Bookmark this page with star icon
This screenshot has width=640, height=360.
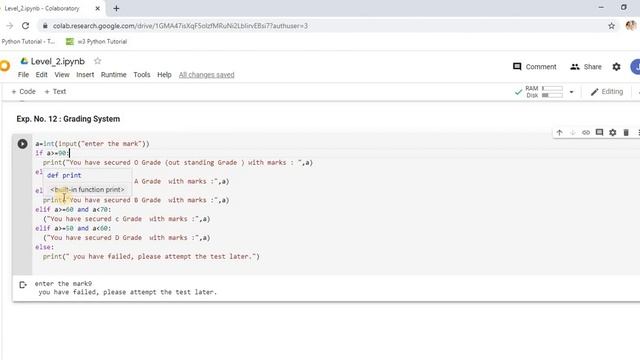click(611, 26)
